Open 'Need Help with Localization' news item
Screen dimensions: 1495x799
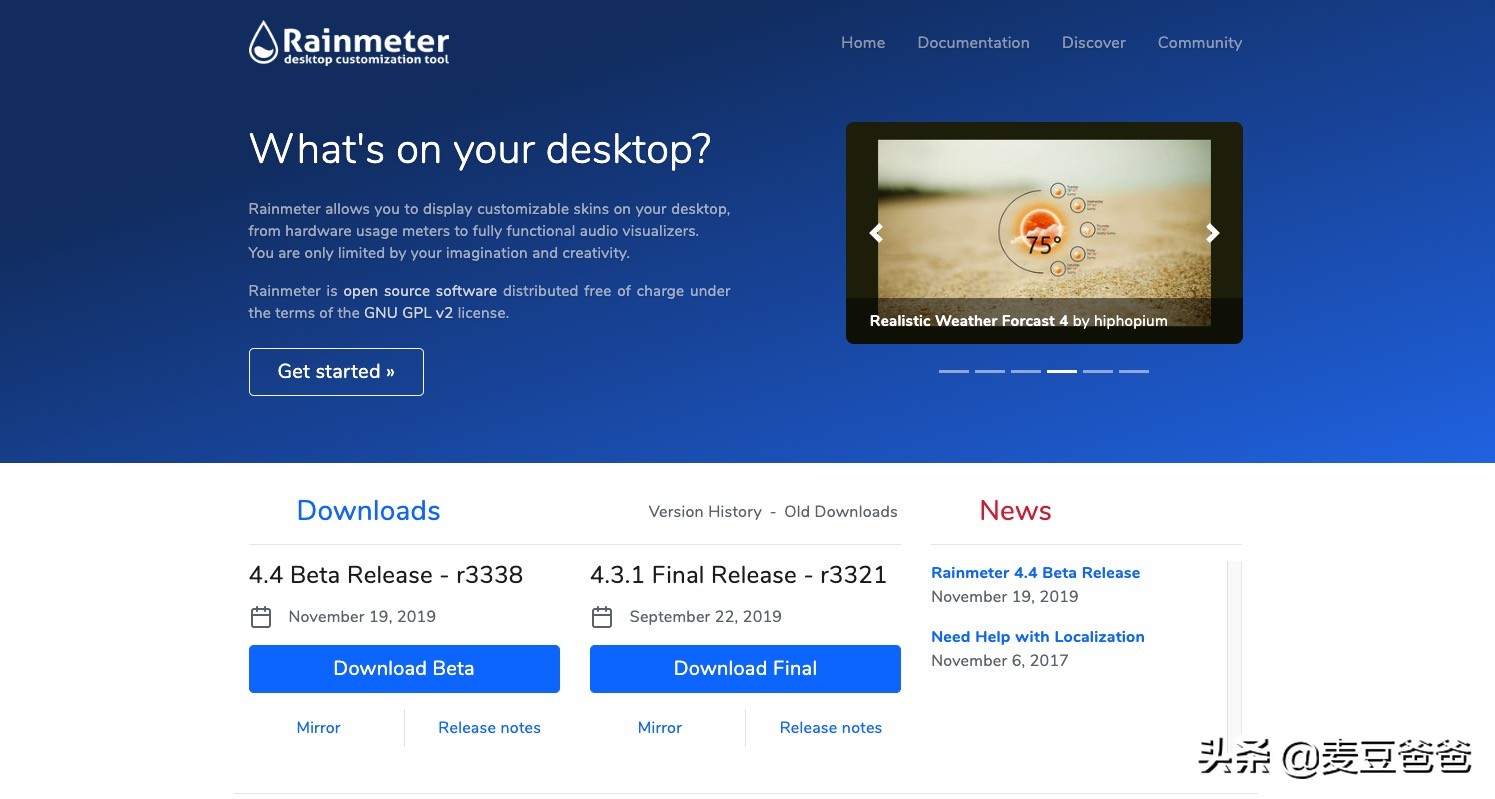click(x=1038, y=637)
